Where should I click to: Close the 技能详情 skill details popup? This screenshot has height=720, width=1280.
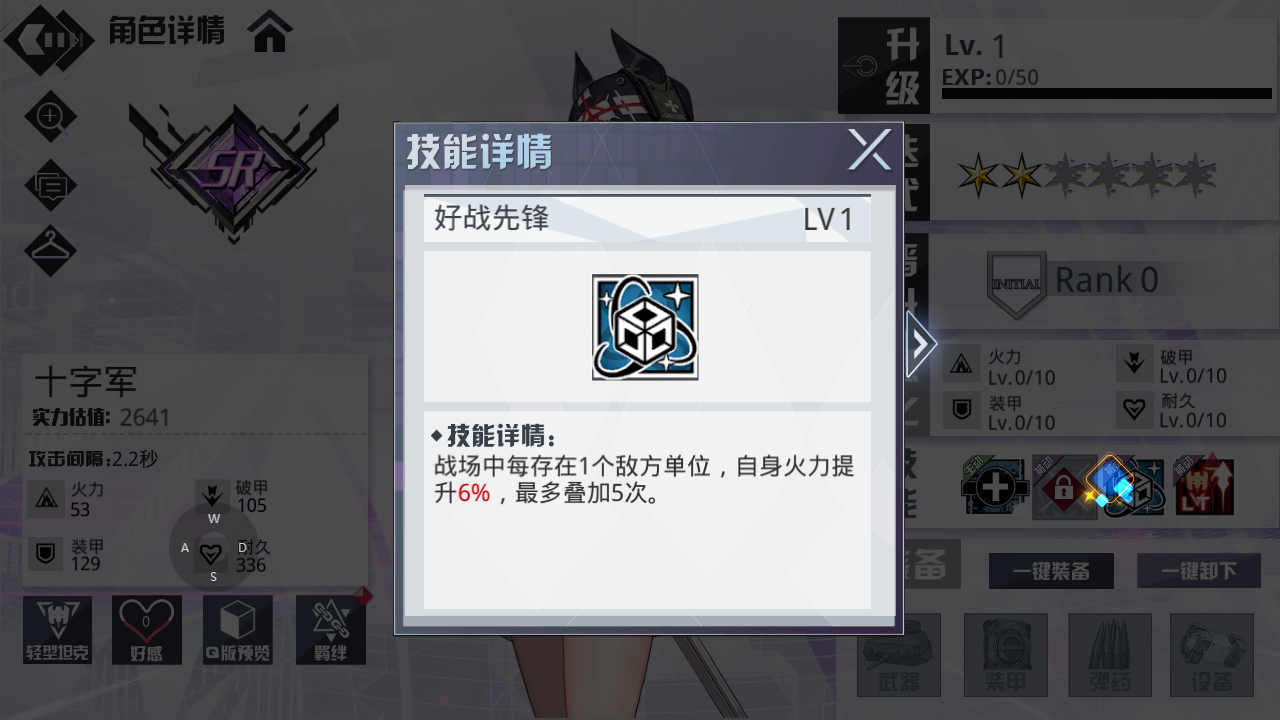pos(869,151)
